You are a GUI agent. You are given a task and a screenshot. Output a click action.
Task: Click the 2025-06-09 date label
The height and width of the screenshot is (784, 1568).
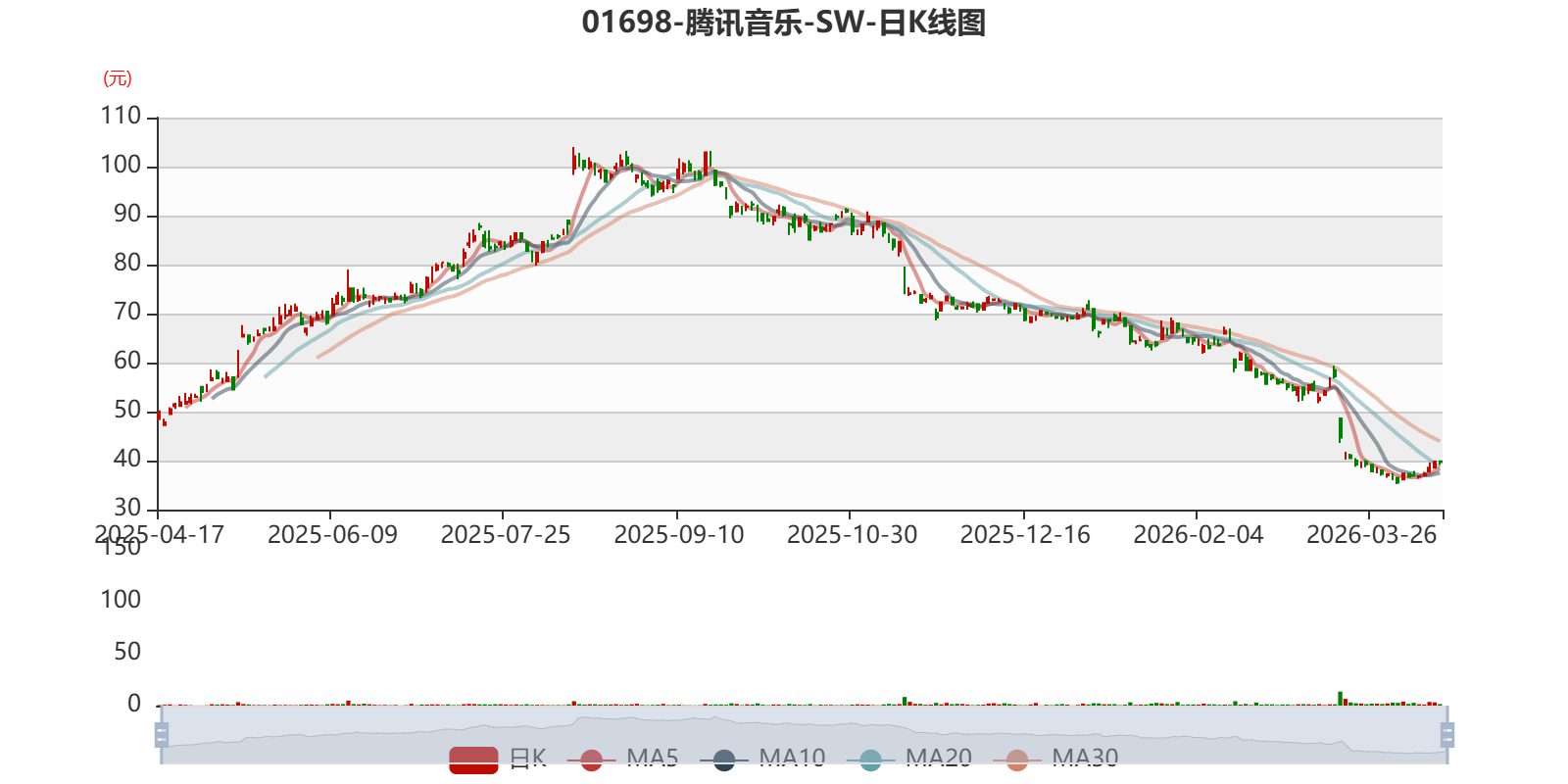[x=332, y=534]
